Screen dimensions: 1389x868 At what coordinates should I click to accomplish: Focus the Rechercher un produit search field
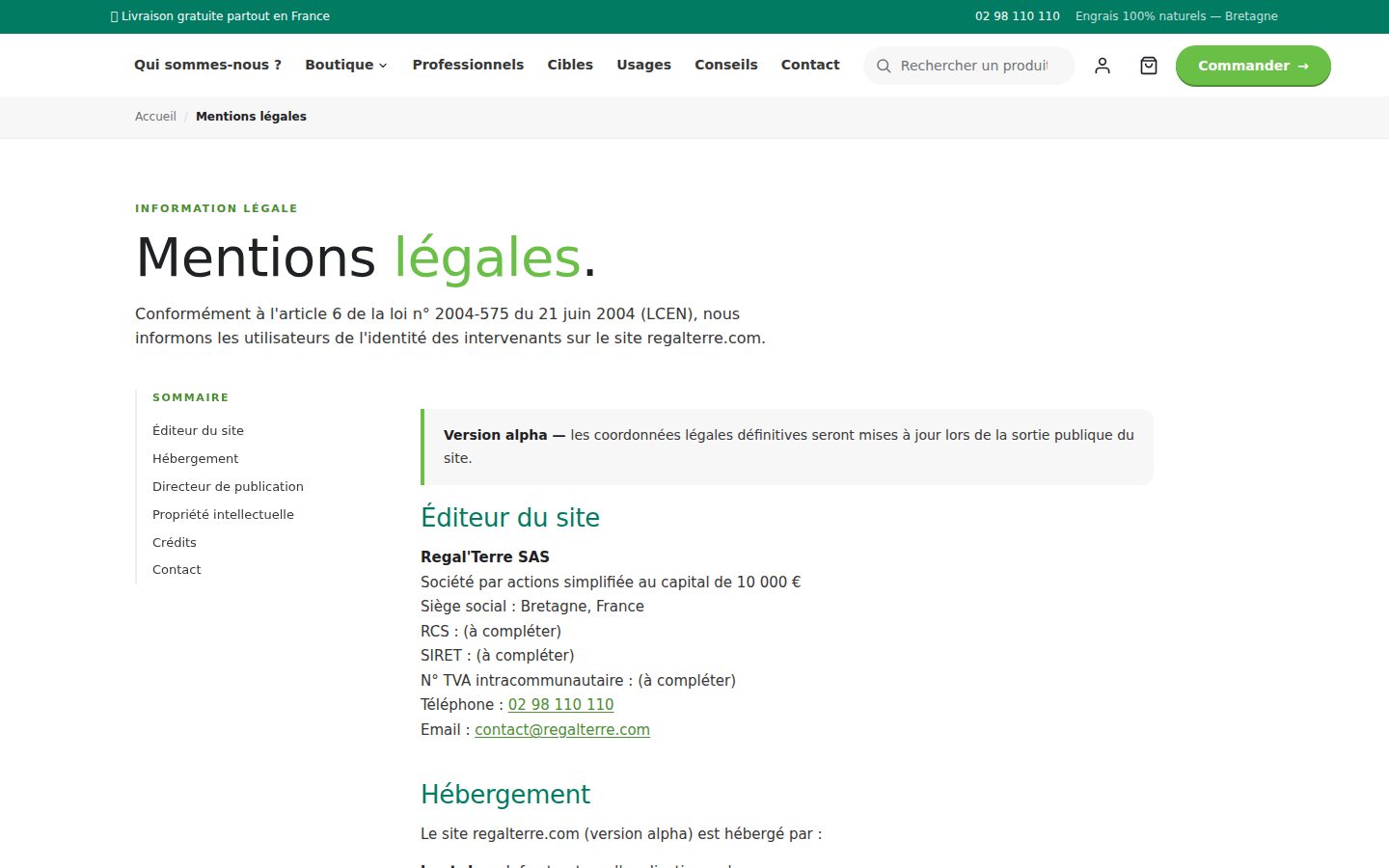(969, 66)
